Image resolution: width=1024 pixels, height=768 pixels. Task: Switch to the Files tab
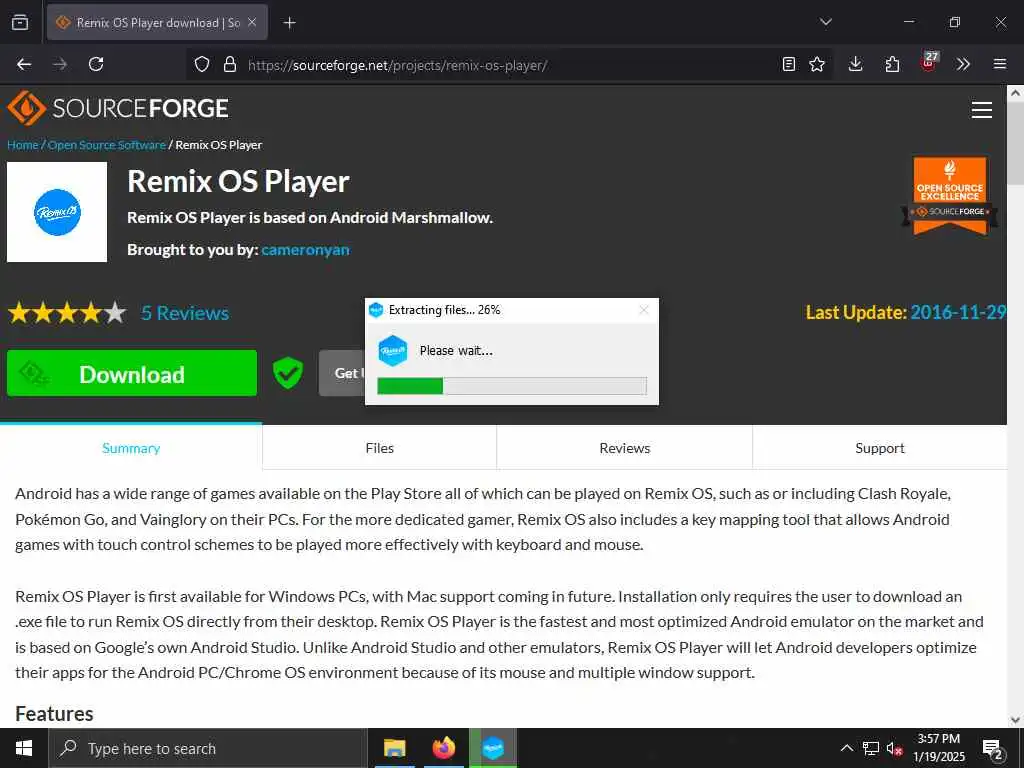379,448
